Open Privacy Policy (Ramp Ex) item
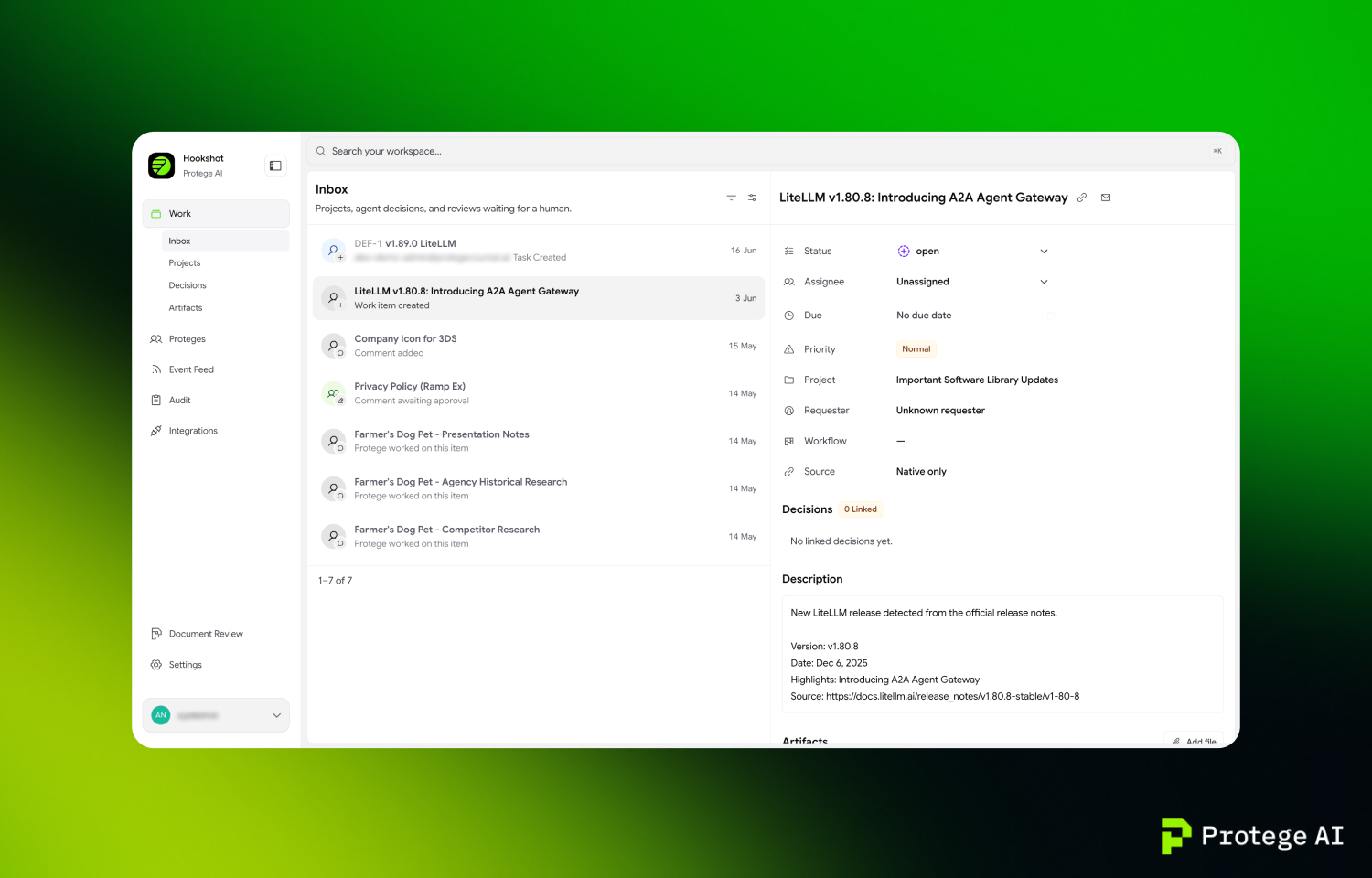The width and height of the screenshot is (1372, 878). pyautogui.click(x=539, y=393)
